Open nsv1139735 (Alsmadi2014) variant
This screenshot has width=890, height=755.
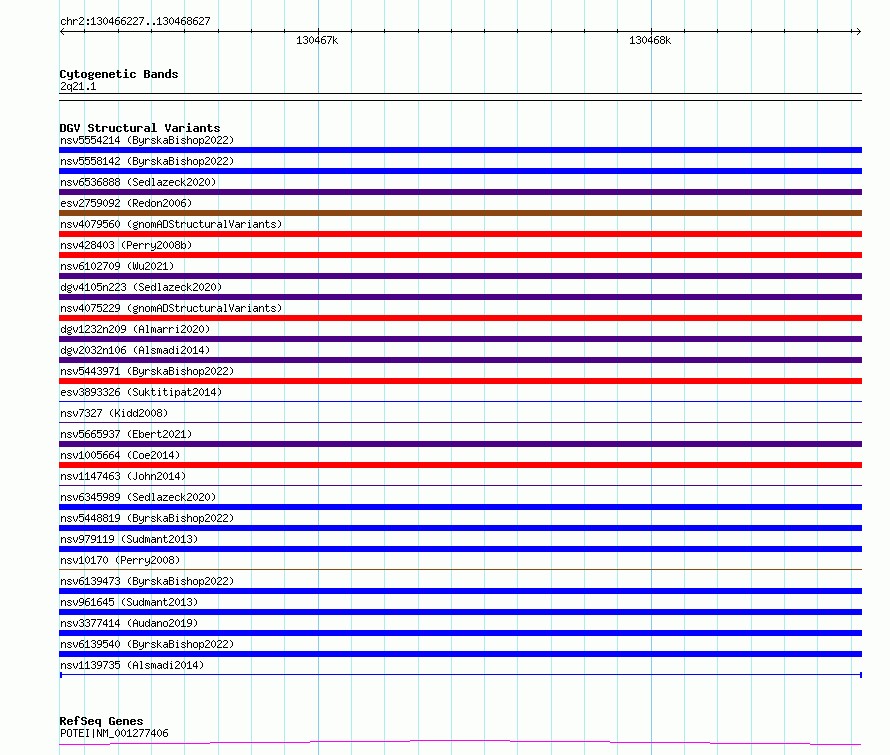click(x=132, y=665)
